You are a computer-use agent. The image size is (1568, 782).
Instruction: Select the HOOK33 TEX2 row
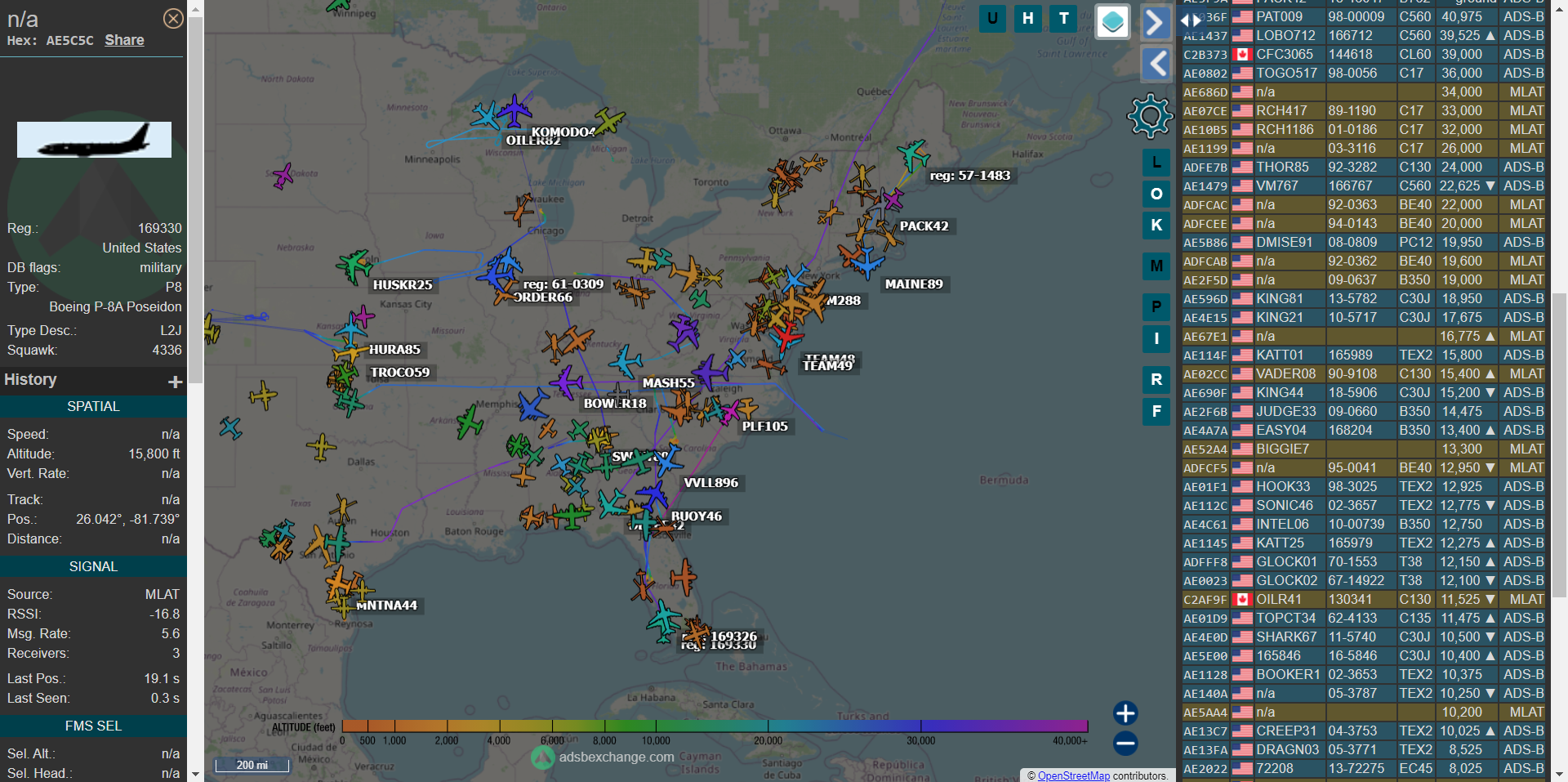[1363, 486]
